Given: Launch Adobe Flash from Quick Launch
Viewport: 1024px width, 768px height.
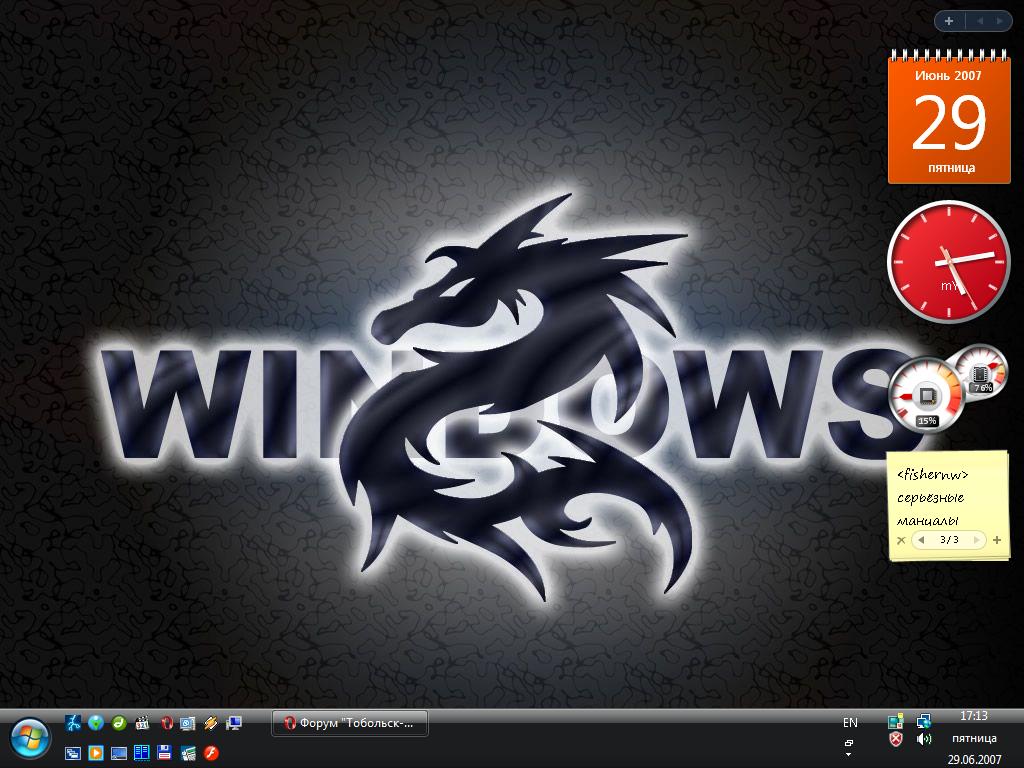Looking at the screenshot, I should click(x=210, y=753).
